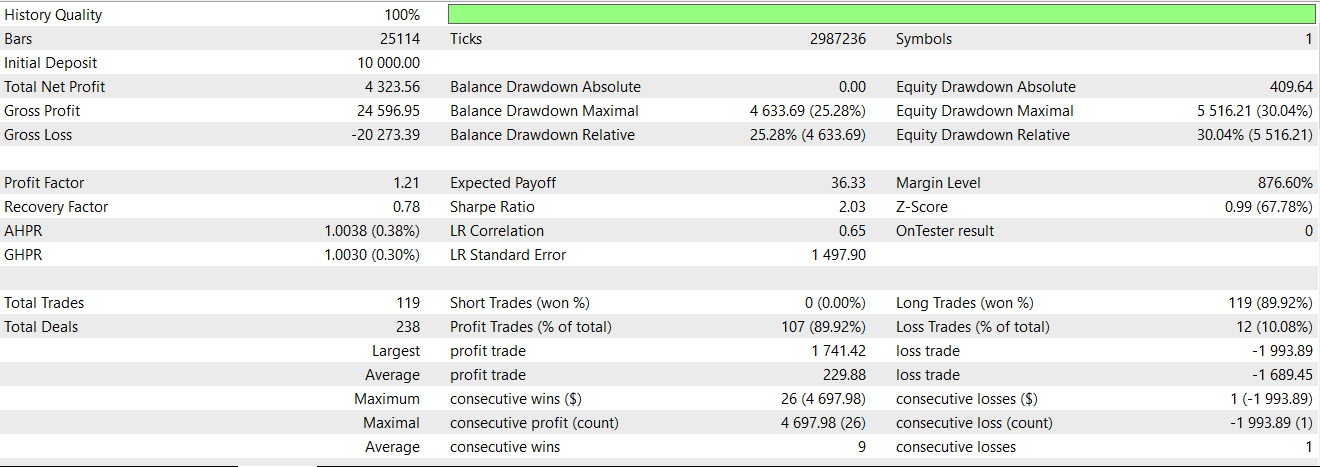Click the Margin Level value 876.60%
The height and width of the screenshot is (467, 1320).
click(1285, 183)
